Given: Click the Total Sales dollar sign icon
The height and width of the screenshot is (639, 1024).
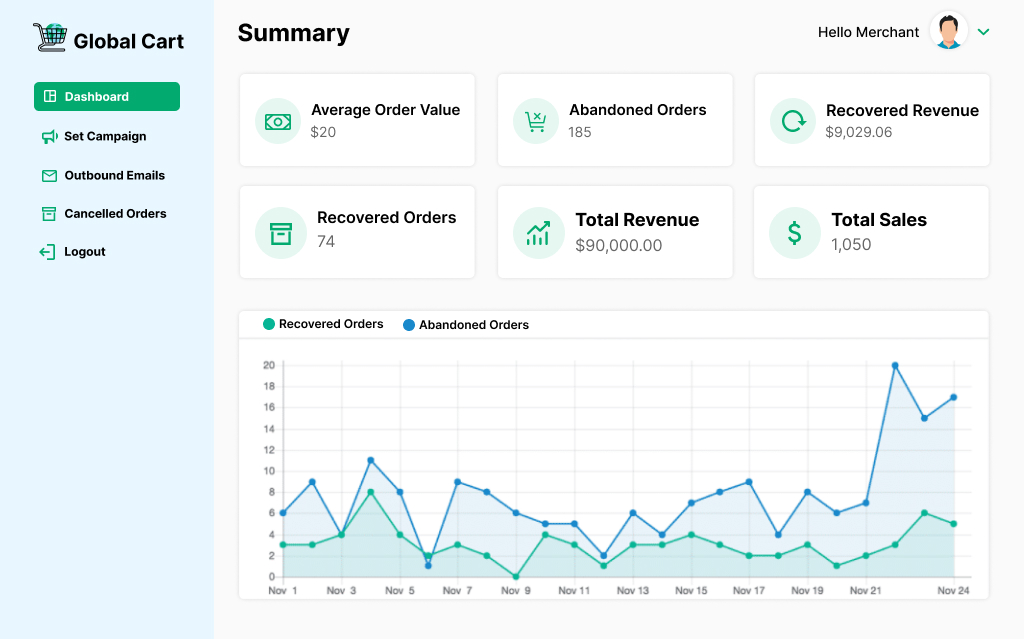Looking at the screenshot, I should [x=795, y=233].
